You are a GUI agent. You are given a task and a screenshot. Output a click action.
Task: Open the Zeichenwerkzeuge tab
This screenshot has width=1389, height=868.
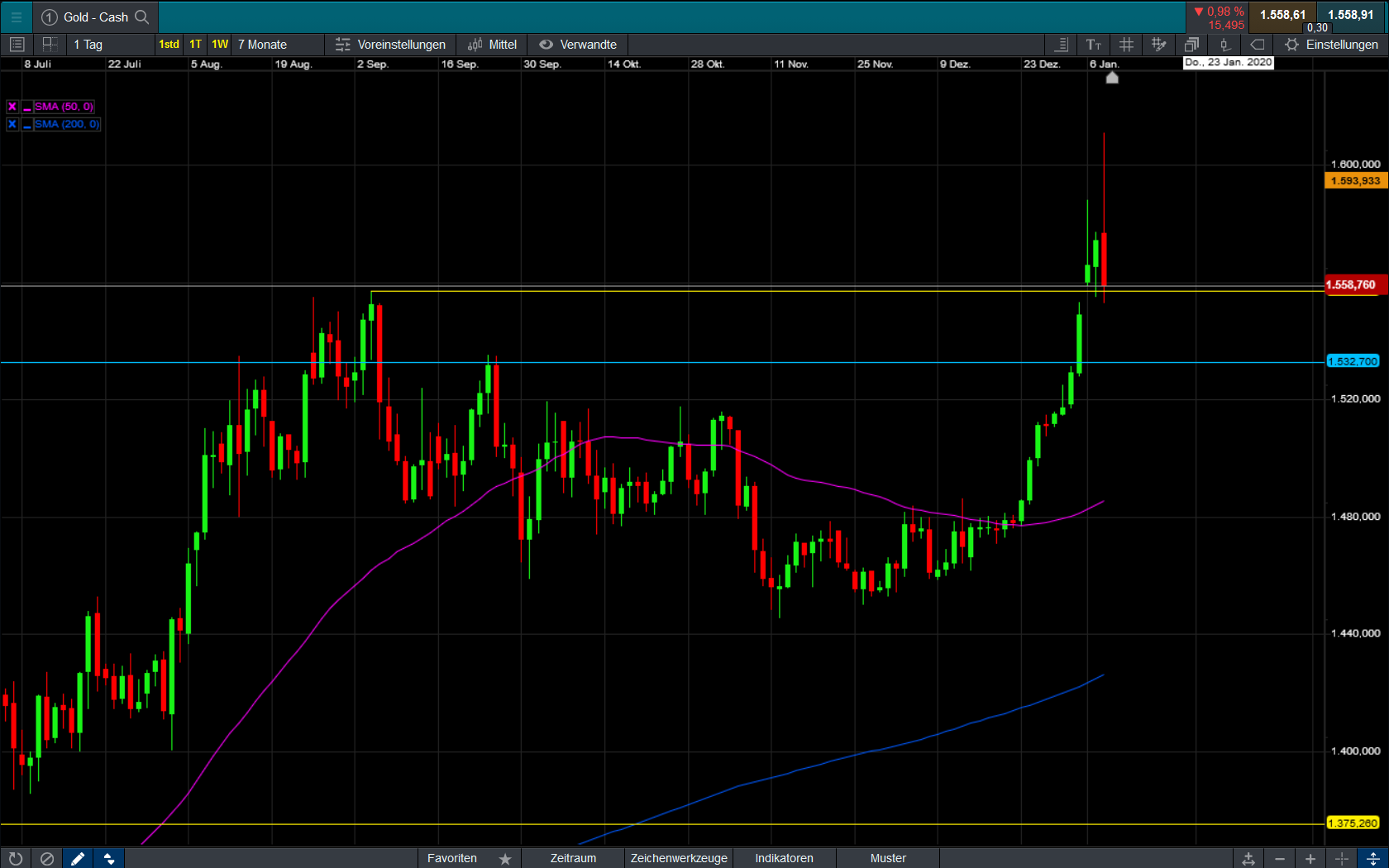tap(679, 858)
